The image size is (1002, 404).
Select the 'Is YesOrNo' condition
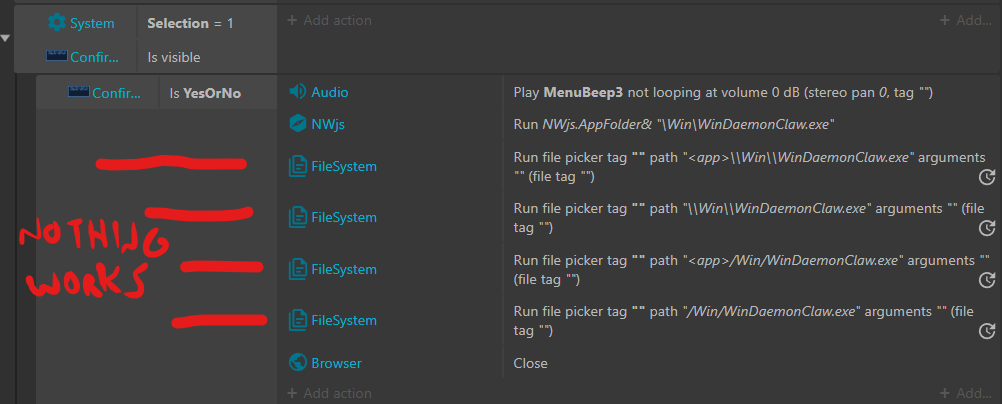[x=206, y=93]
